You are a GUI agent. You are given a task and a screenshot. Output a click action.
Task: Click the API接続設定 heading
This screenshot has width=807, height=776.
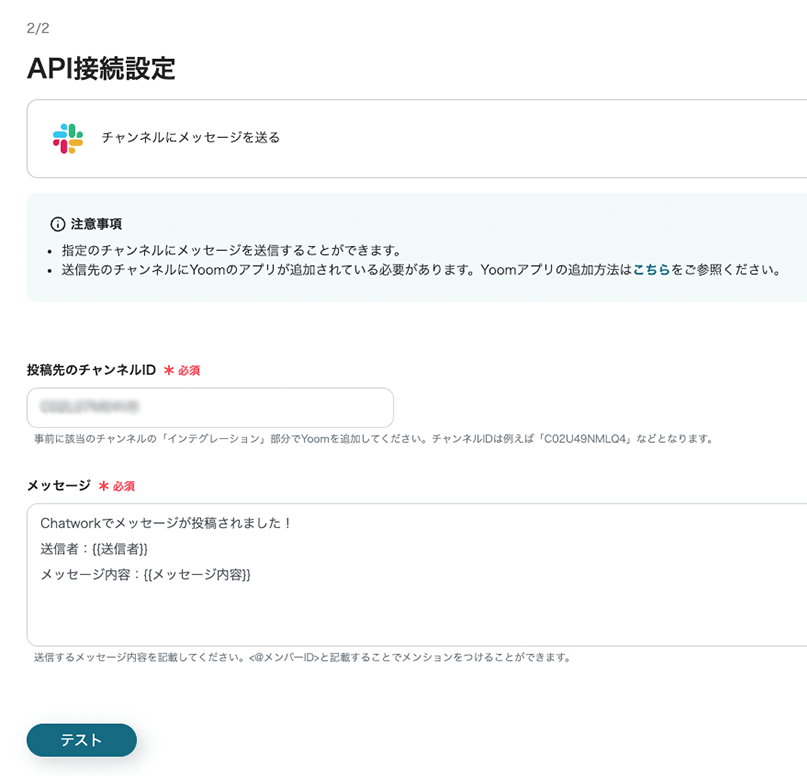click(101, 68)
